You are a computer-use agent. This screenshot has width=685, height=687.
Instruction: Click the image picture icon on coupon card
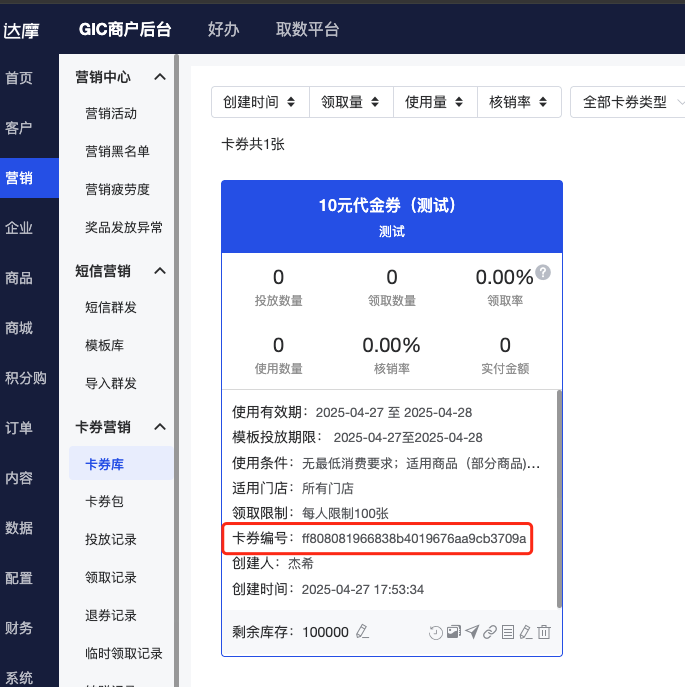pos(454,632)
